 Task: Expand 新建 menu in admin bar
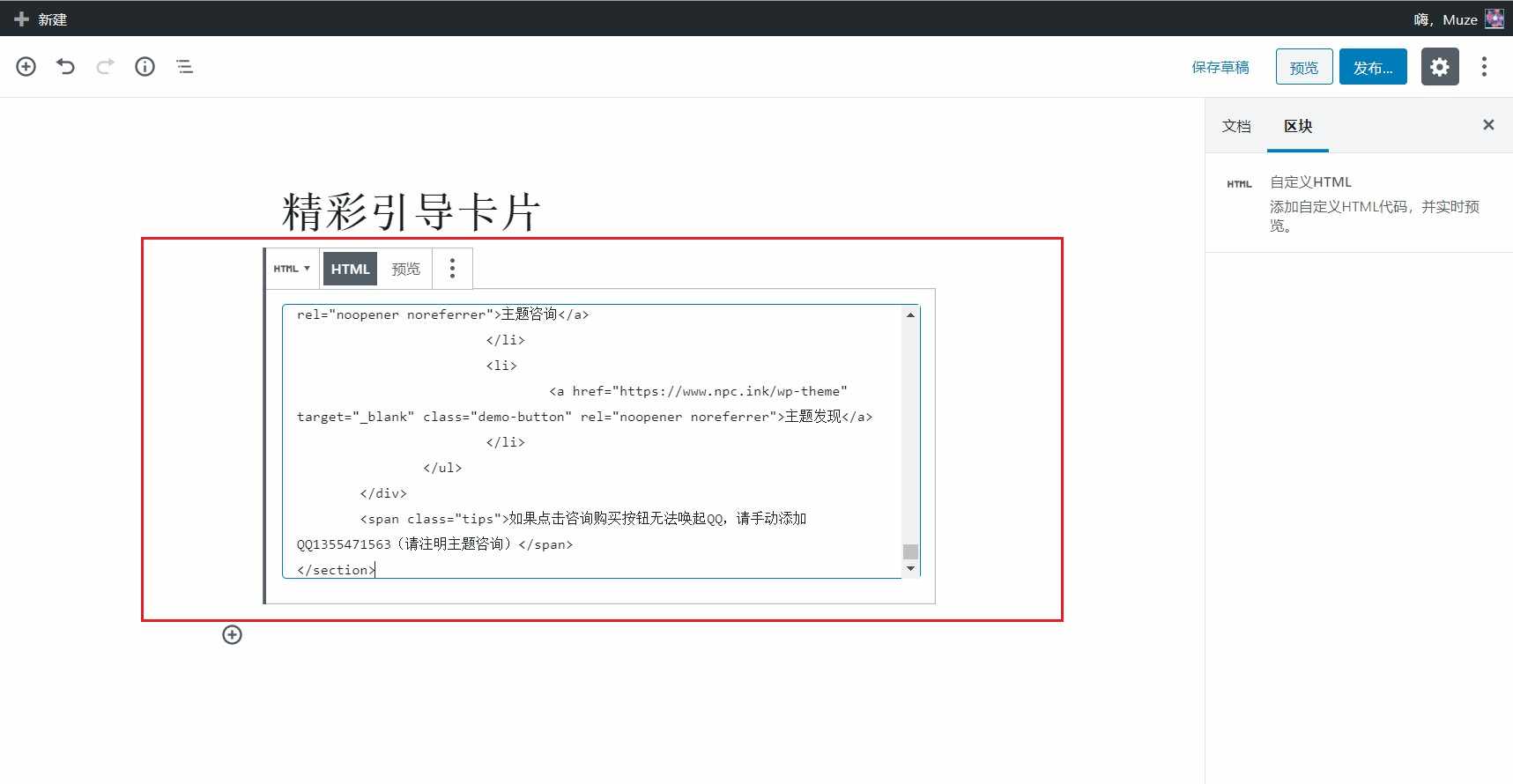tap(41, 18)
